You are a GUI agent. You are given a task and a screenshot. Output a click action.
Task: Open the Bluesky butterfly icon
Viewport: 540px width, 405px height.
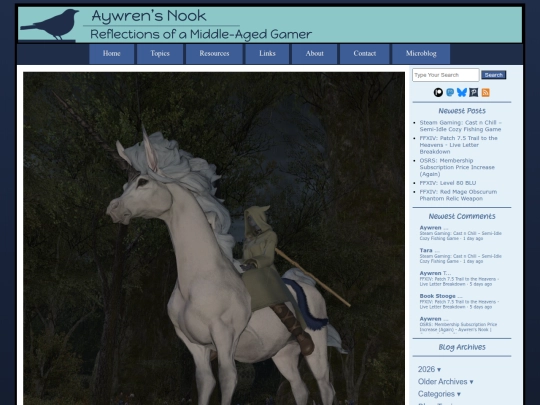[461, 92]
